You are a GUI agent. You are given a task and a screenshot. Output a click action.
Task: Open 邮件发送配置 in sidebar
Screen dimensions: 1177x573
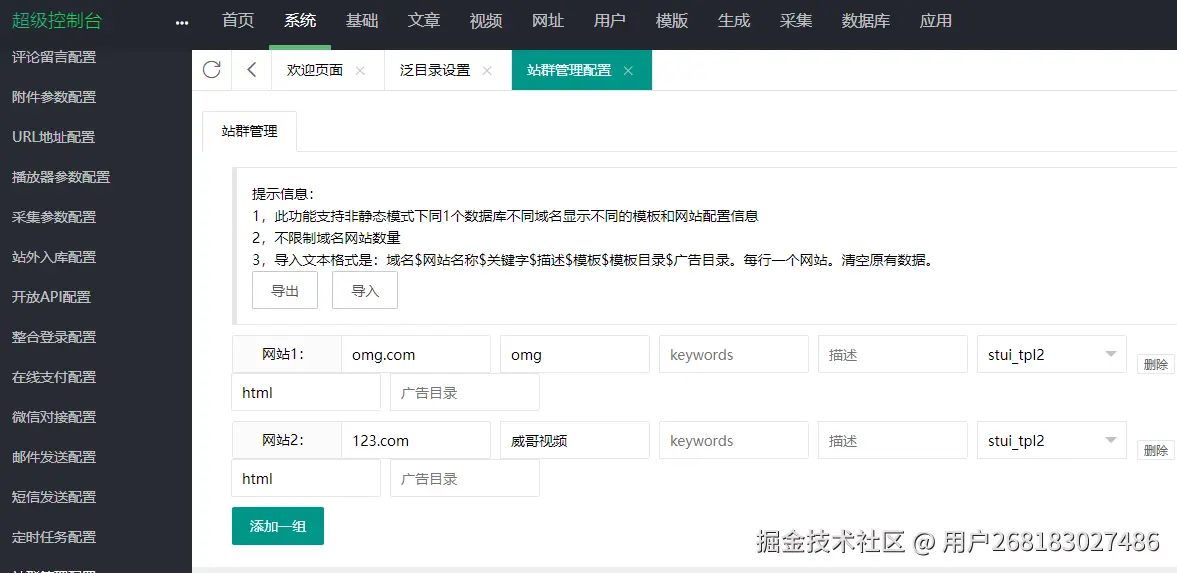pyautogui.click(x=54, y=457)
